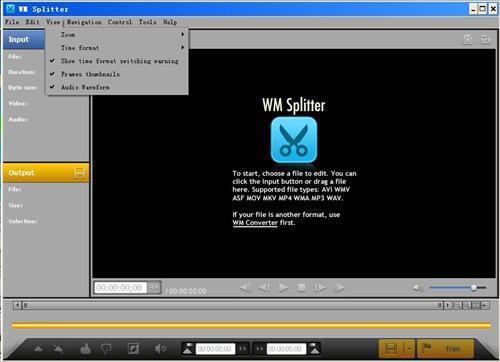Click the thumbs-up keep fragment icon
This screenshot has height=362, width=500.
[x=86, y=349]
